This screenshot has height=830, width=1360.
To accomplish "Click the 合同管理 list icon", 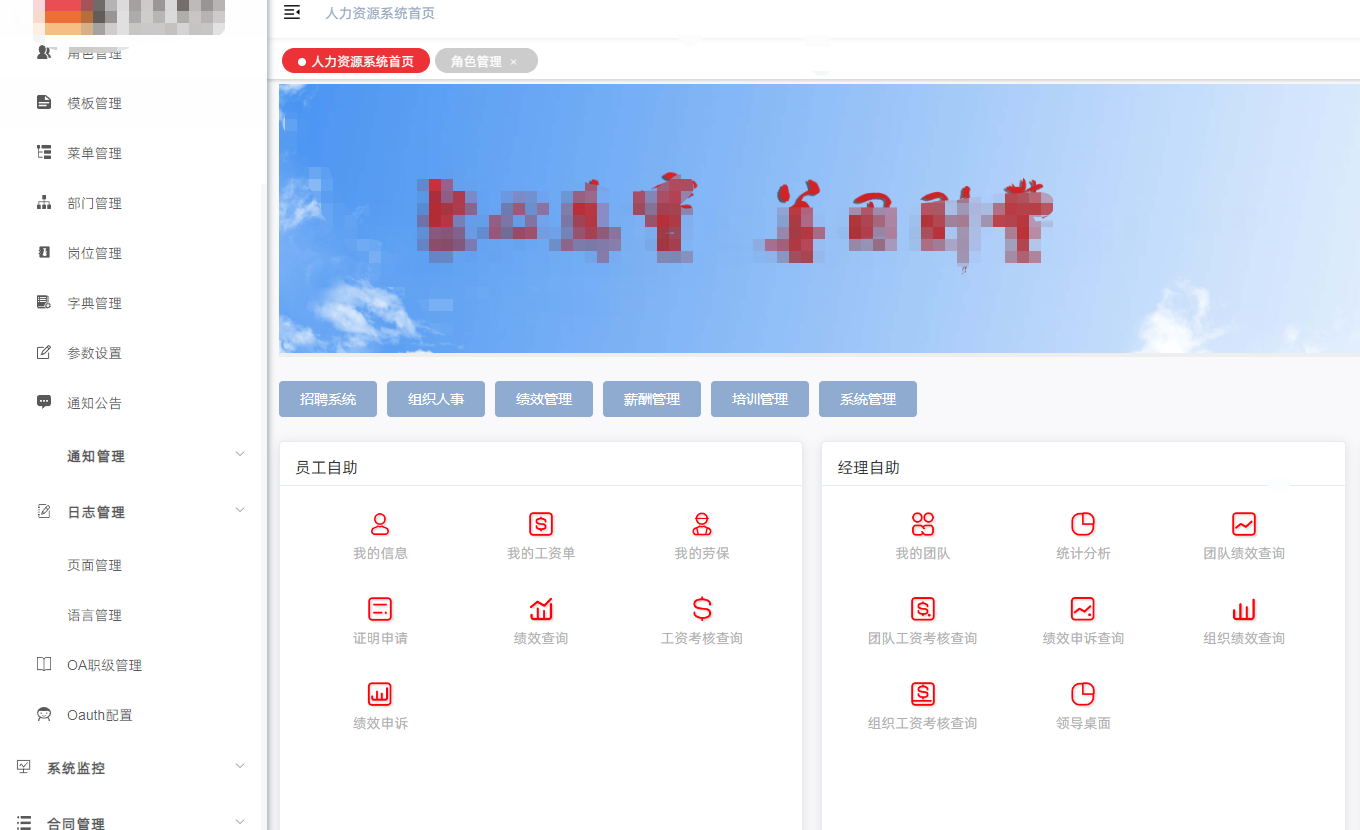I will click(24, 823).
